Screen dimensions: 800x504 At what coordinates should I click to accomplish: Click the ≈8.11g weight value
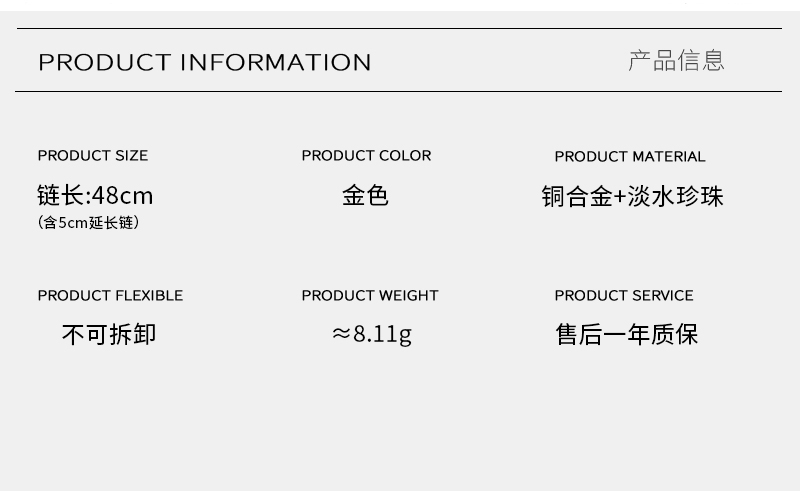[372, 335]
